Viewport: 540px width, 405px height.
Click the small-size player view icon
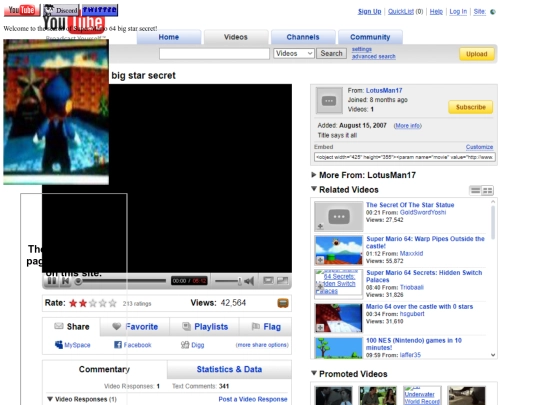268,281
